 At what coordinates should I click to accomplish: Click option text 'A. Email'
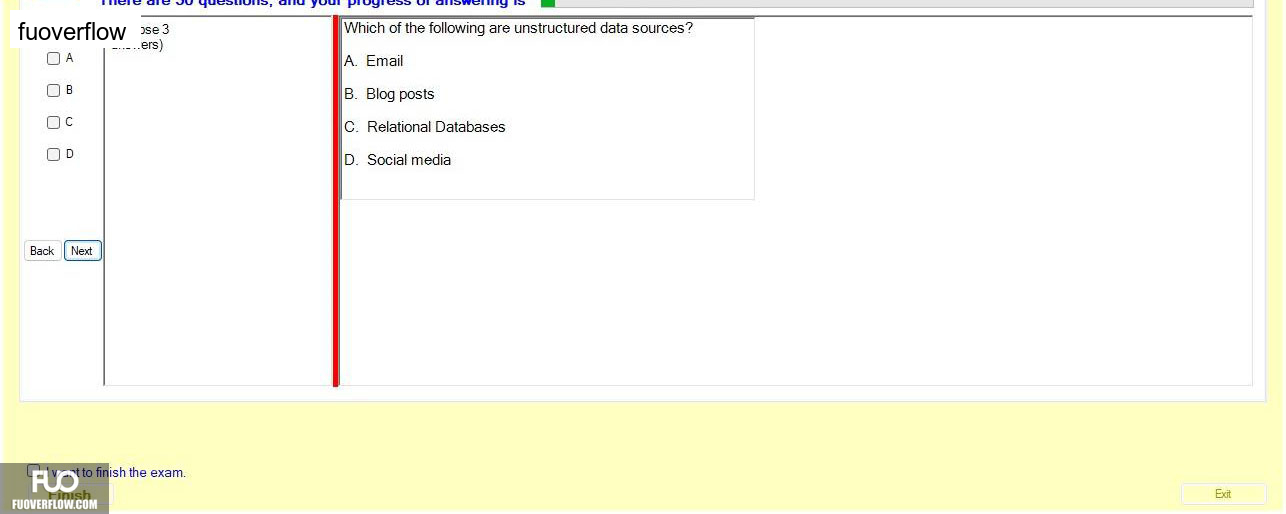pos(373,61)
